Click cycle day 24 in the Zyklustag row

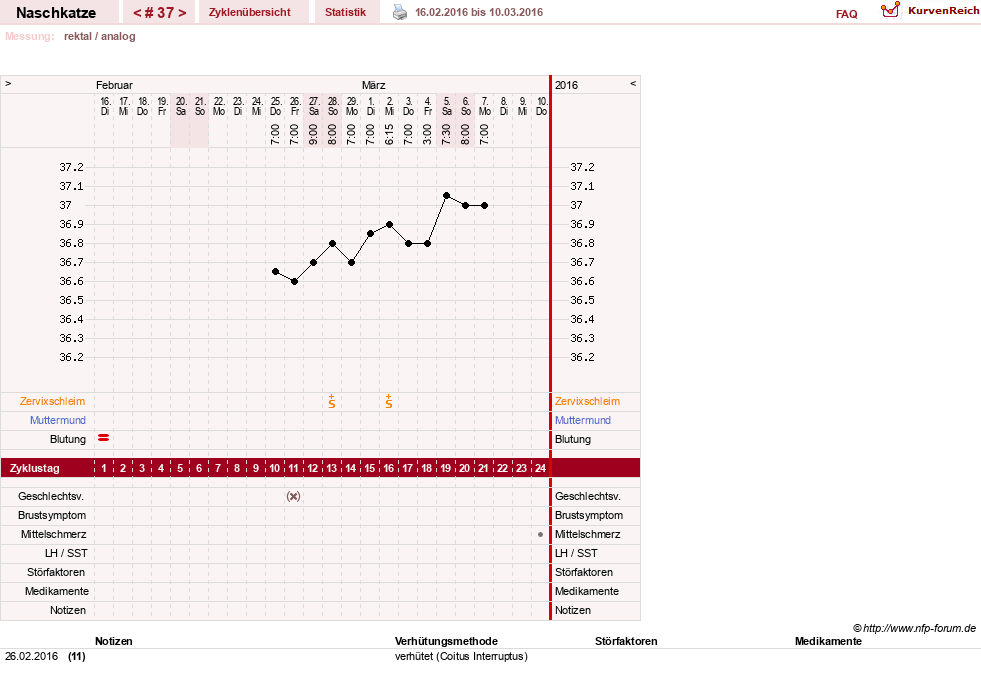click(x=541, y=468)
